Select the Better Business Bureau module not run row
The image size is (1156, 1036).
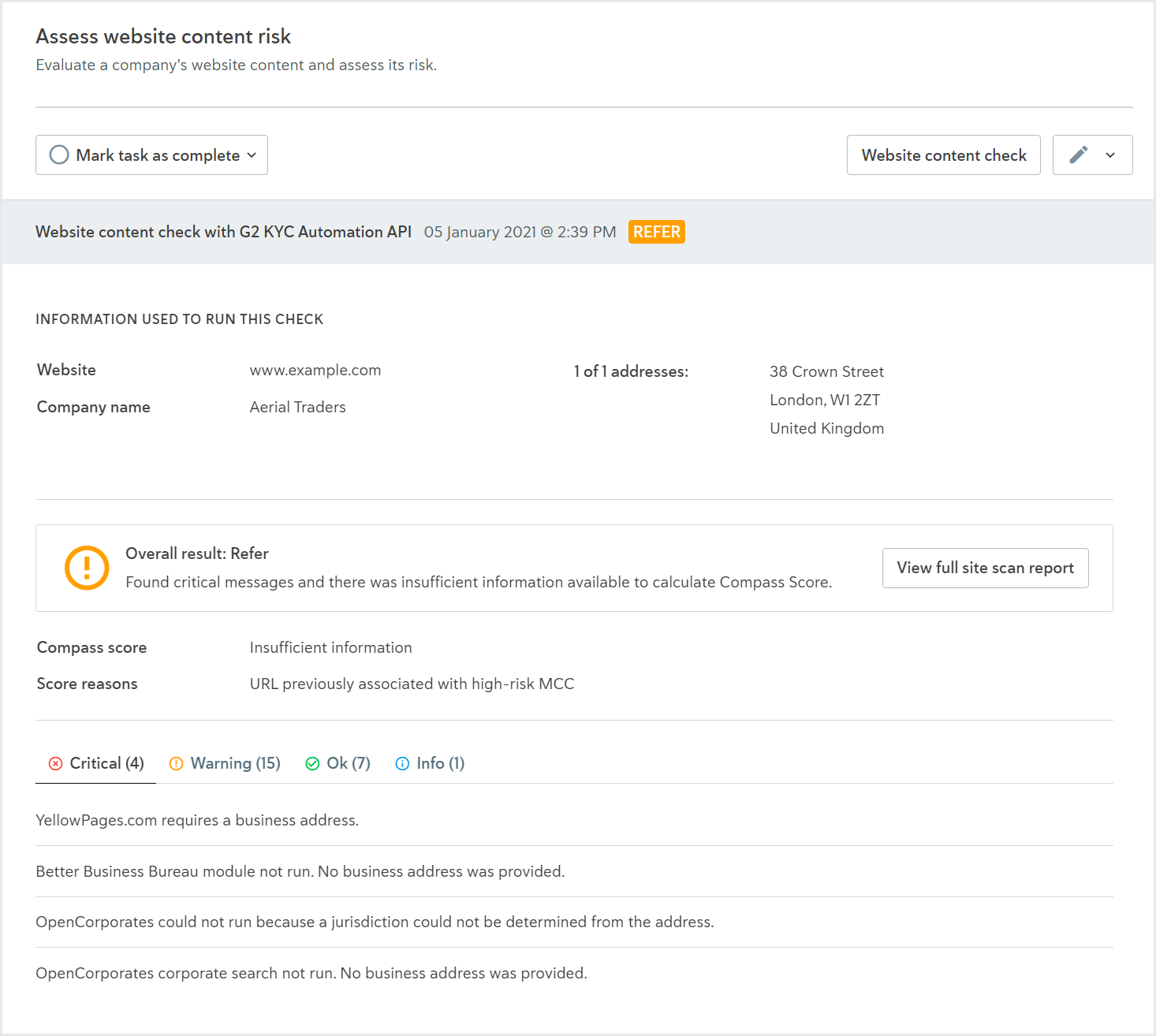[574, 871]
